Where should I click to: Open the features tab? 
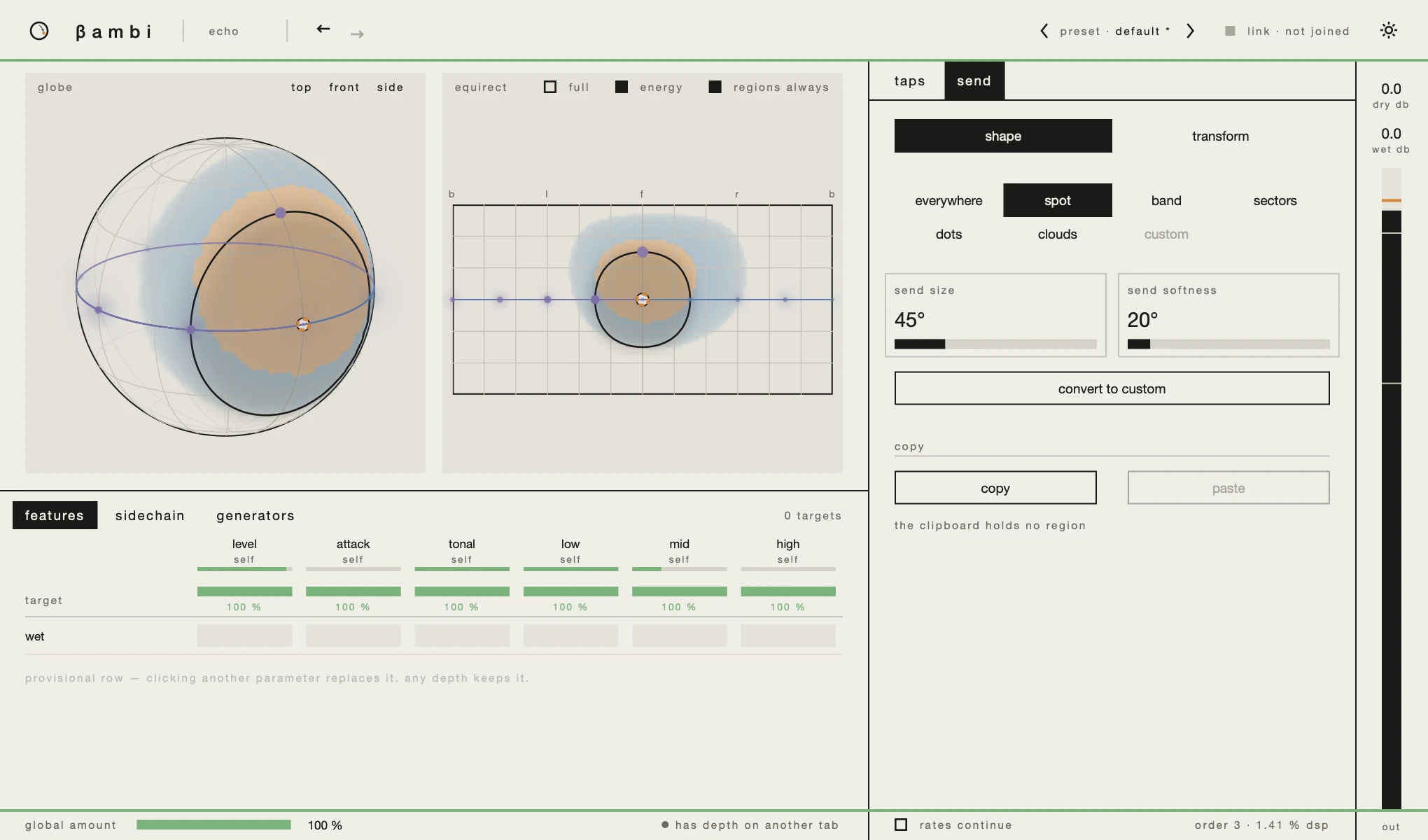55,515
